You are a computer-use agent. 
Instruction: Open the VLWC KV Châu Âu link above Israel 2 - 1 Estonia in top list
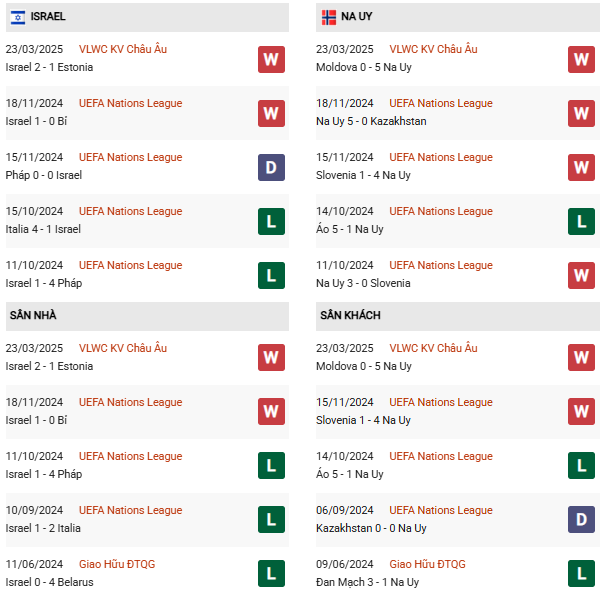coord(123,49)
